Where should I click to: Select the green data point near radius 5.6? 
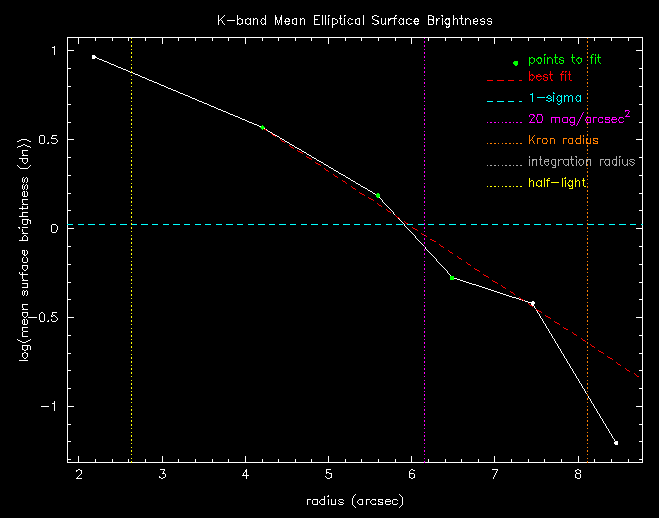(377, 195)
